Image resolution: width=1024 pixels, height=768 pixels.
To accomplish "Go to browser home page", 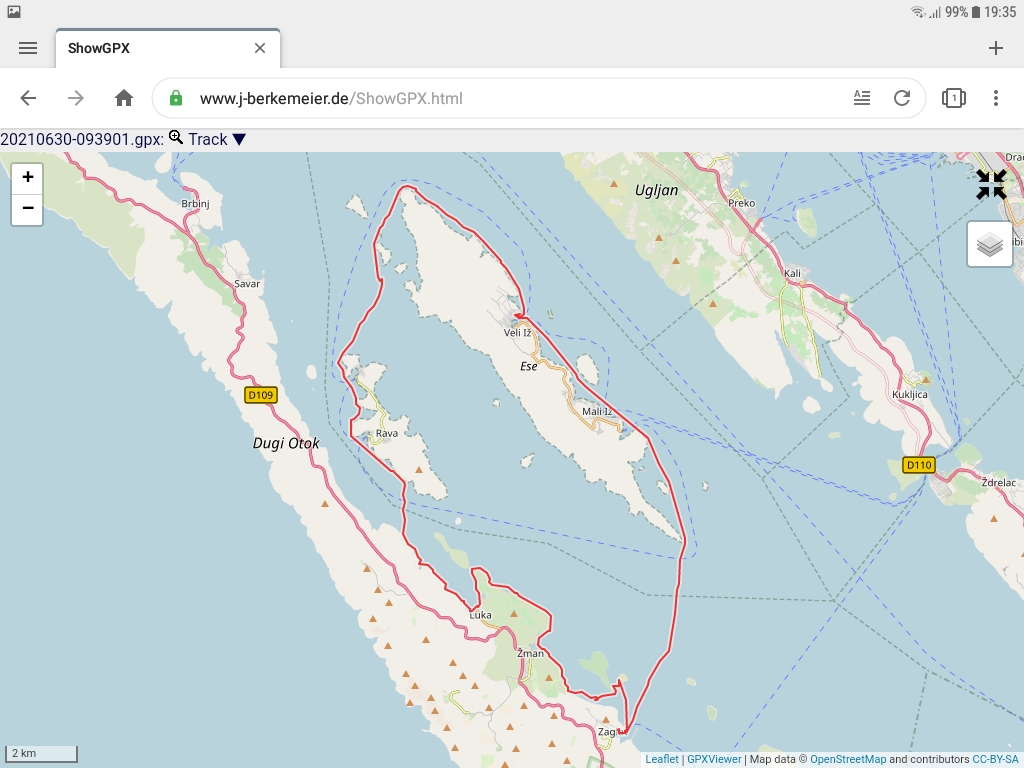I will (x=123, y=98).
